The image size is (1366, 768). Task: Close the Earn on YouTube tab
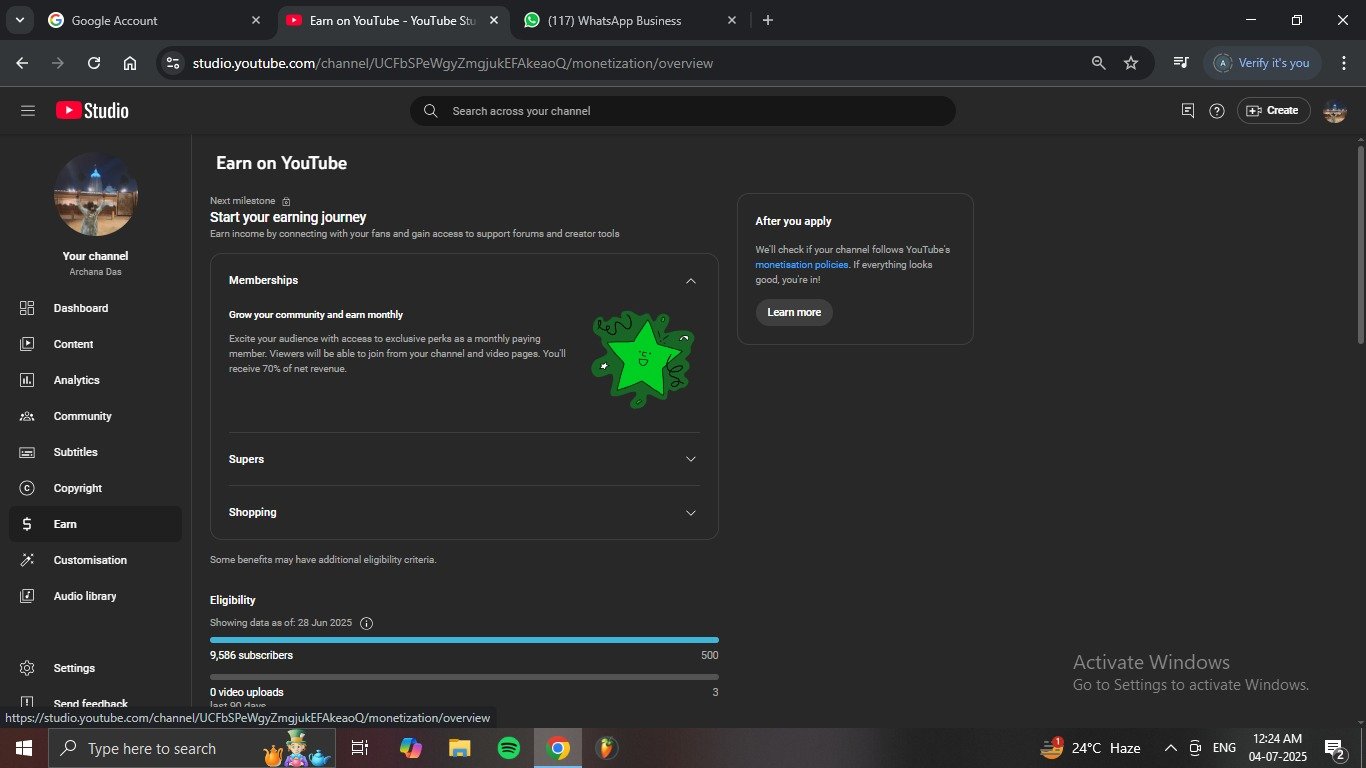(494, 20)
